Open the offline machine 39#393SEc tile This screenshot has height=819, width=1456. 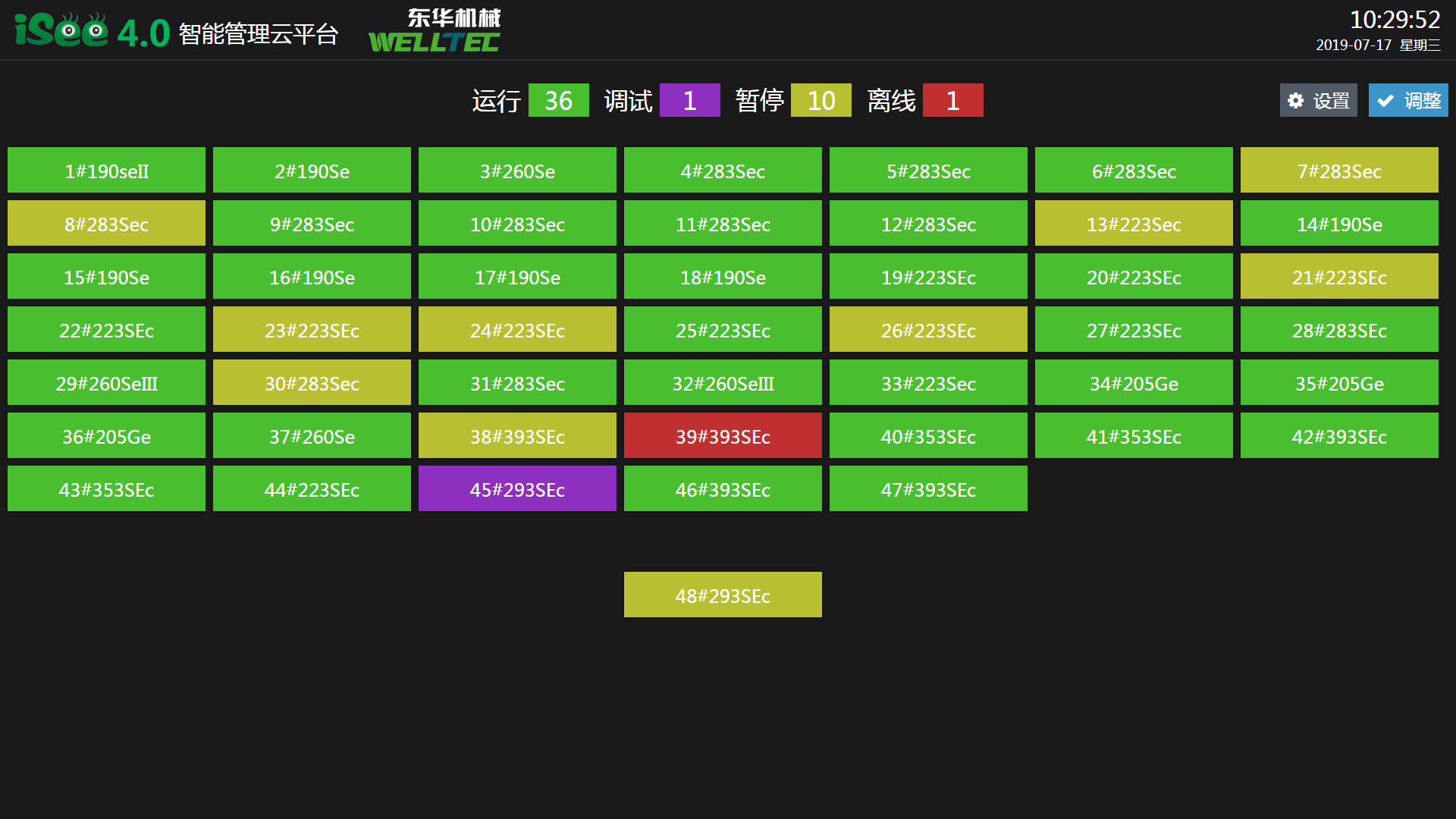[723, 436]
